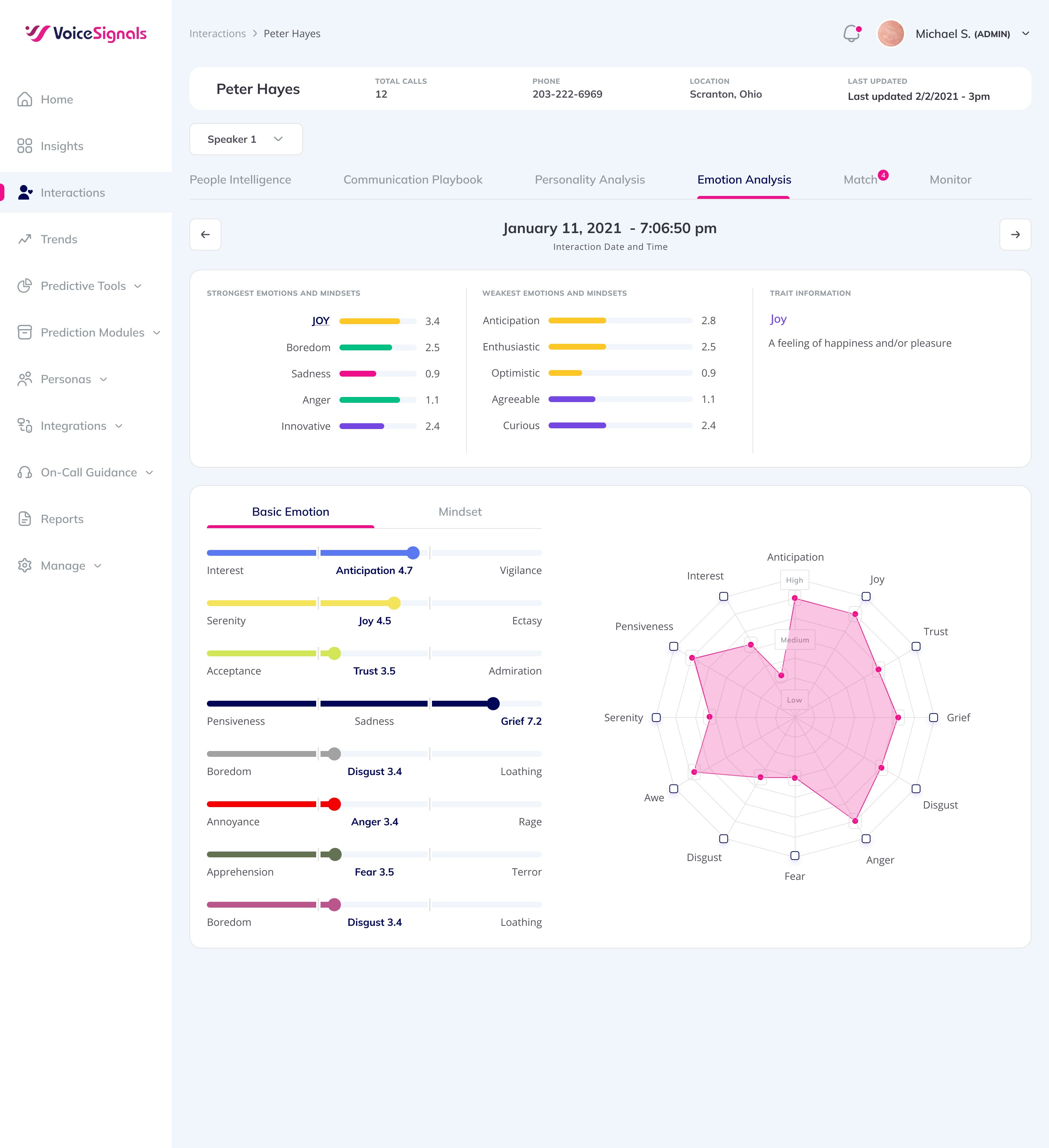Viewport: 1049px width, 1148px height.
Task: Open the notifications bell icon
Action: (851, 34)
